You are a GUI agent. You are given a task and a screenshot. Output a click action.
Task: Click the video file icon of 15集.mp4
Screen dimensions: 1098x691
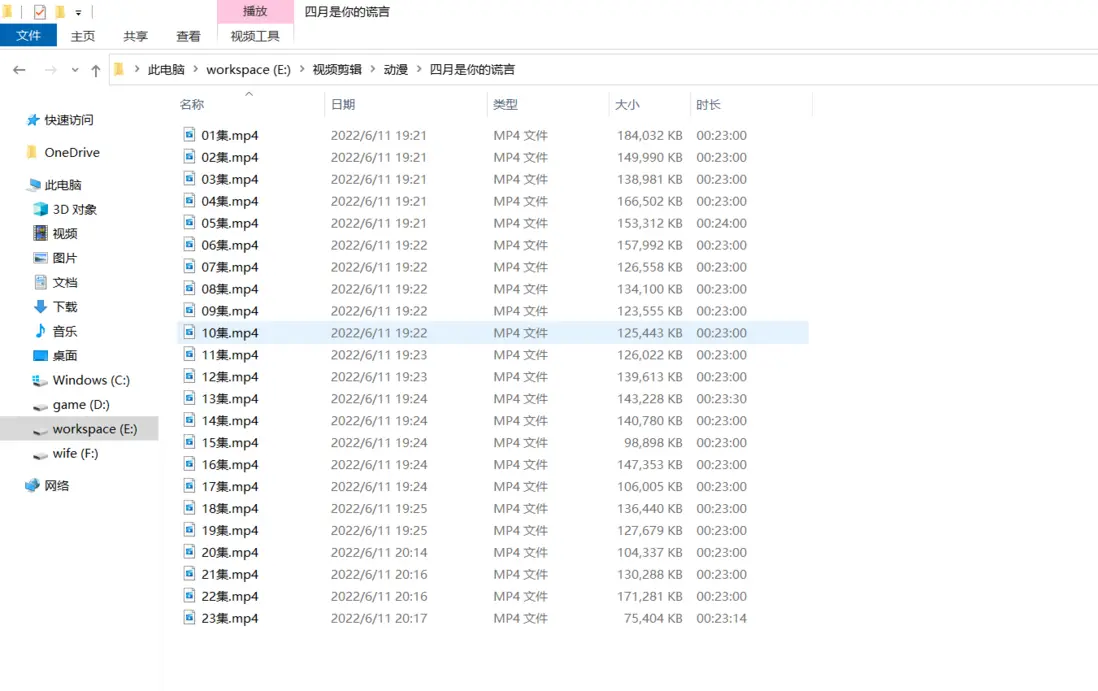click(x=189, y=442)
